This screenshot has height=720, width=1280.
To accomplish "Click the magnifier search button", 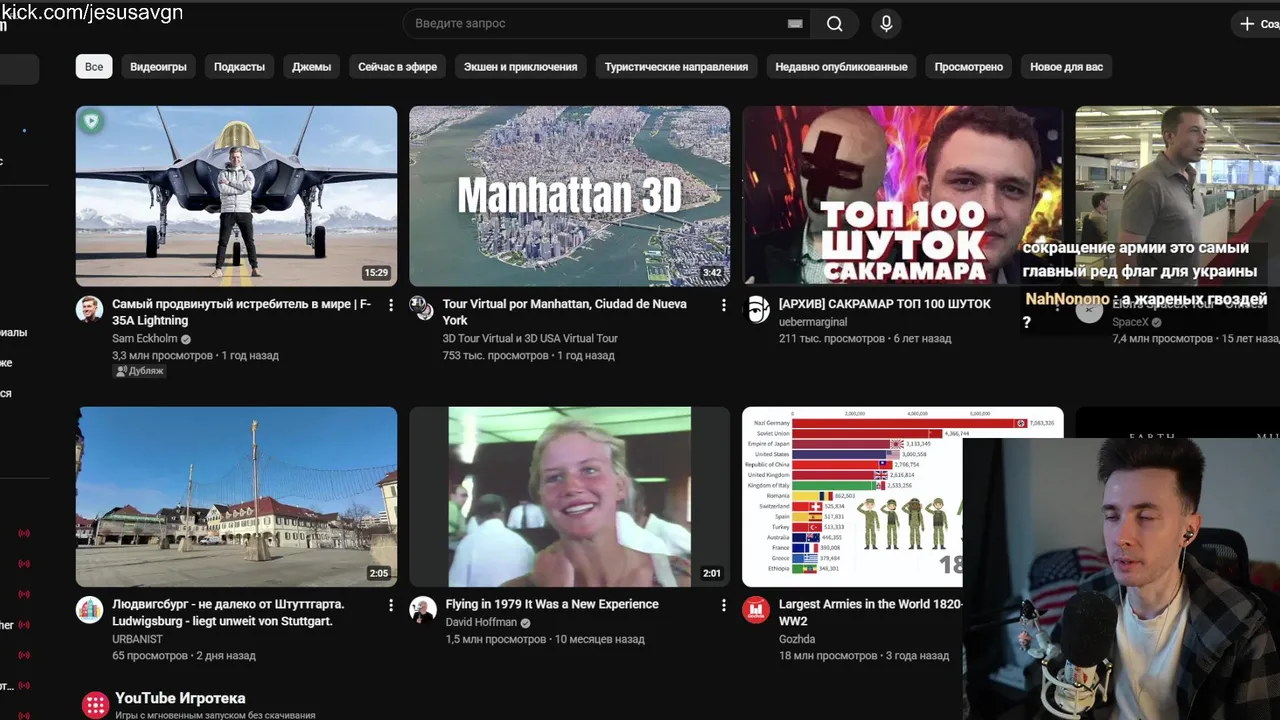I will pyautogui.click(x=834, y=24).
